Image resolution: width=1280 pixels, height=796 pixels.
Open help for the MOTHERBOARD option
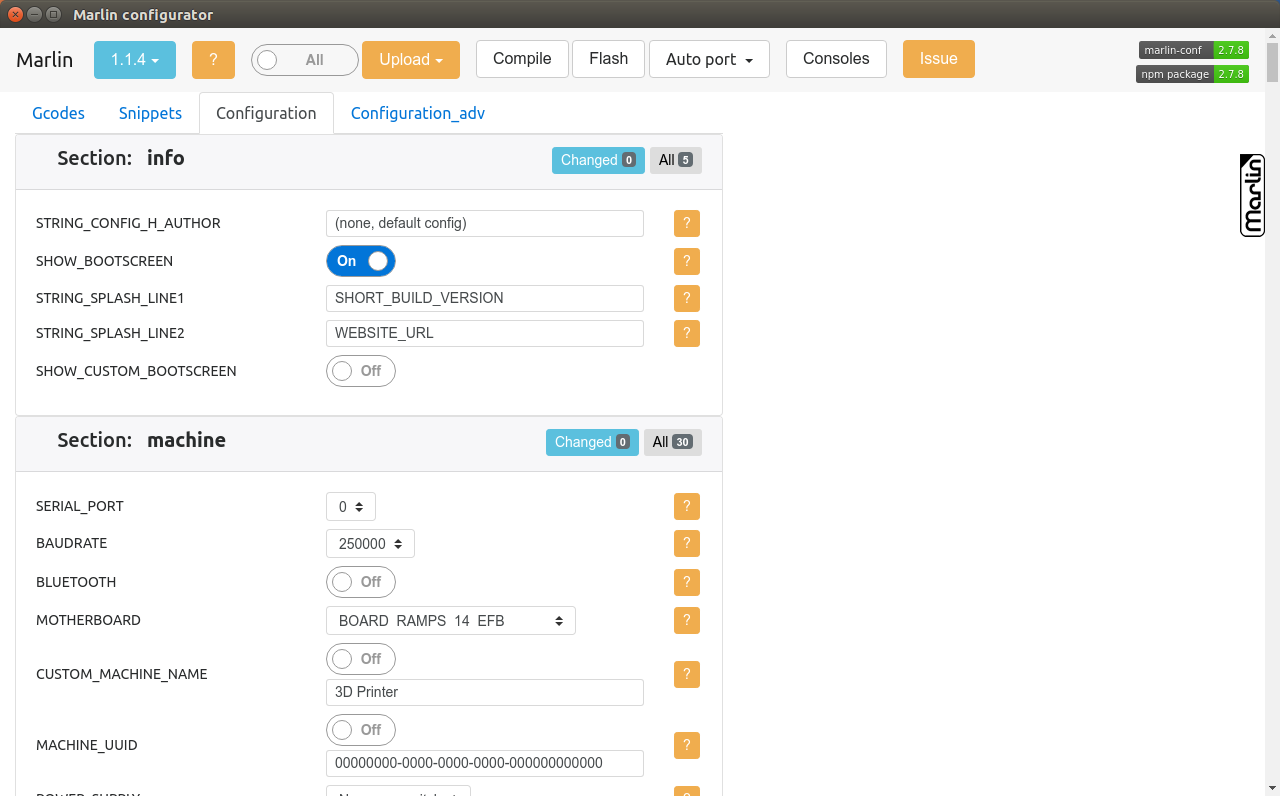tap(686, 620)
